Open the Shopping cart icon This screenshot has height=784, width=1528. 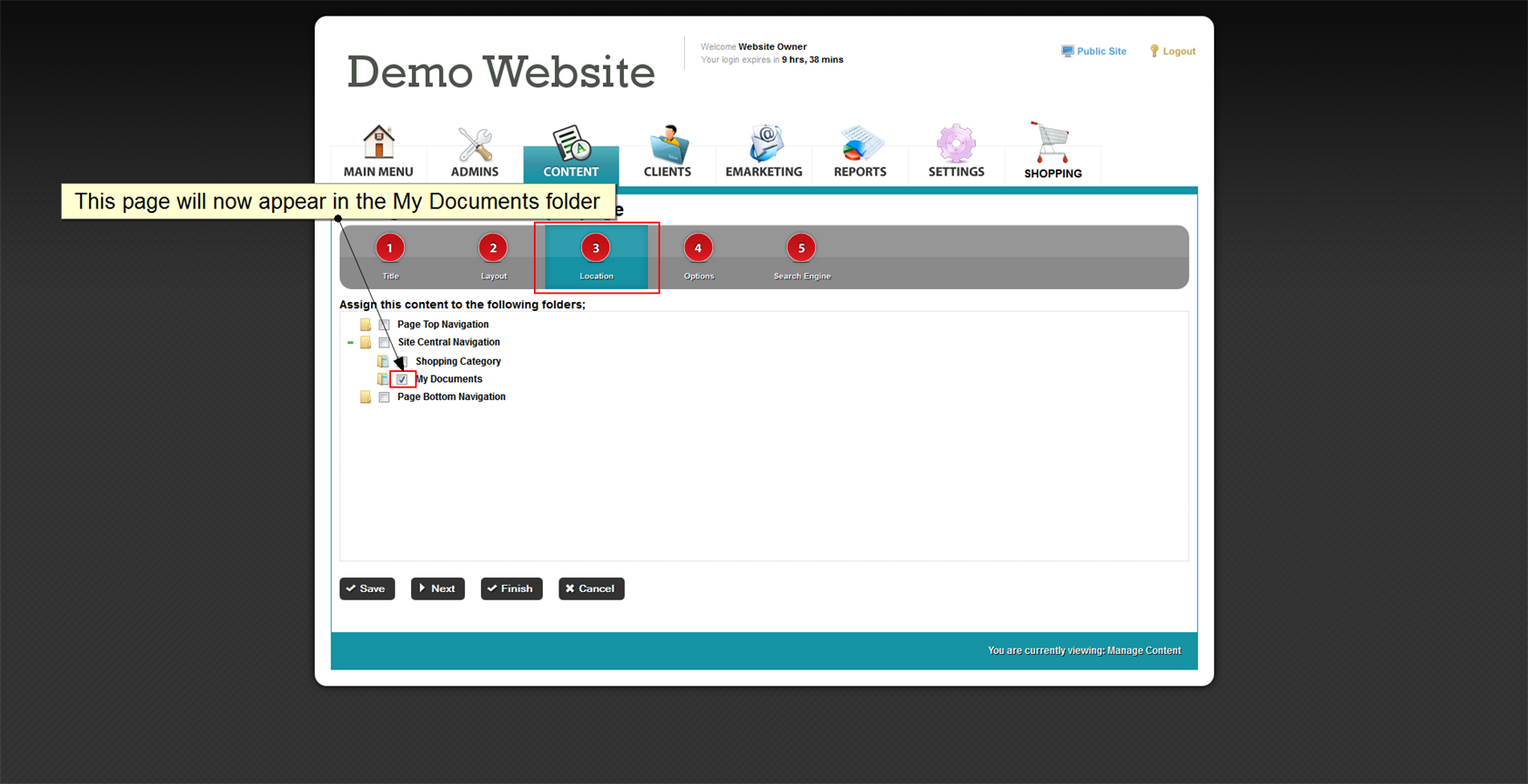(1052, 144)
